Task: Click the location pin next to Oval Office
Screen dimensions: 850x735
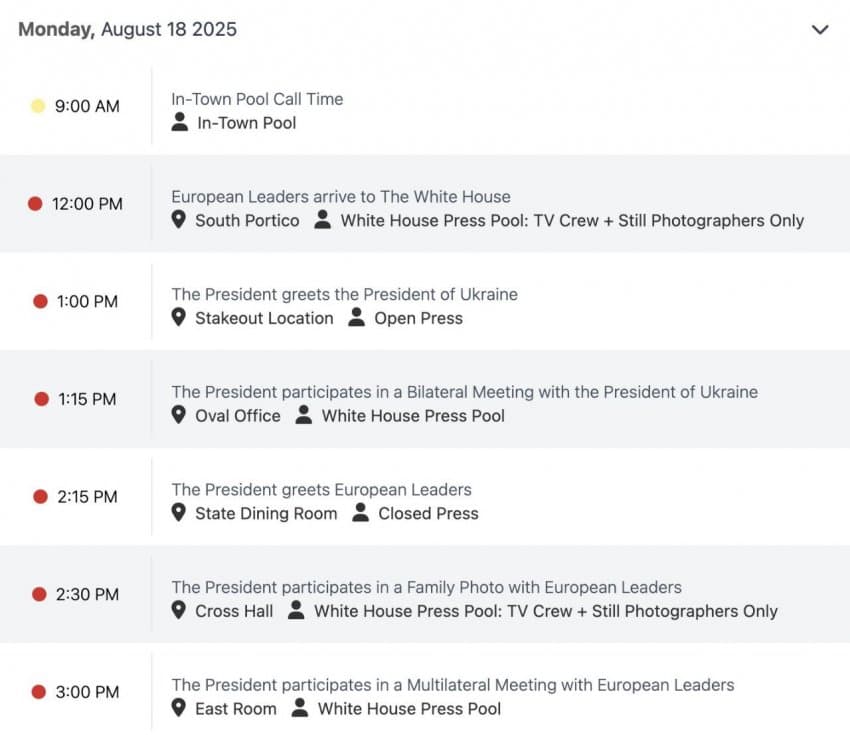Action: (x=179, y=415)
